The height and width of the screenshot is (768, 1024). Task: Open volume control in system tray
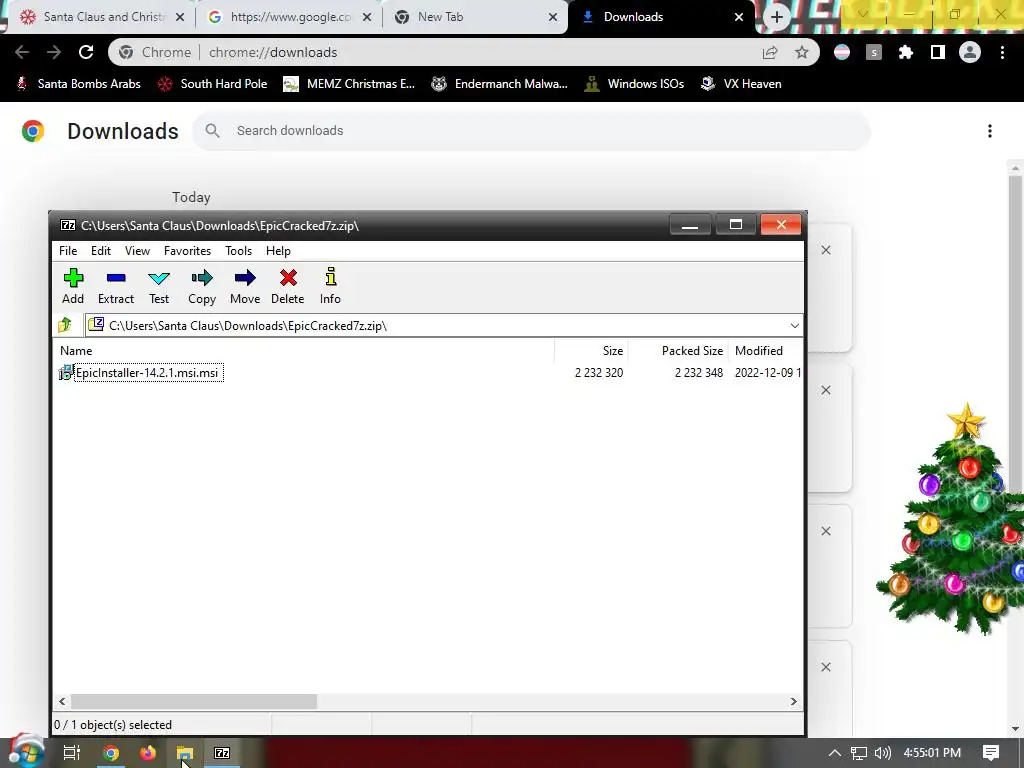click(x=882, y=753)
